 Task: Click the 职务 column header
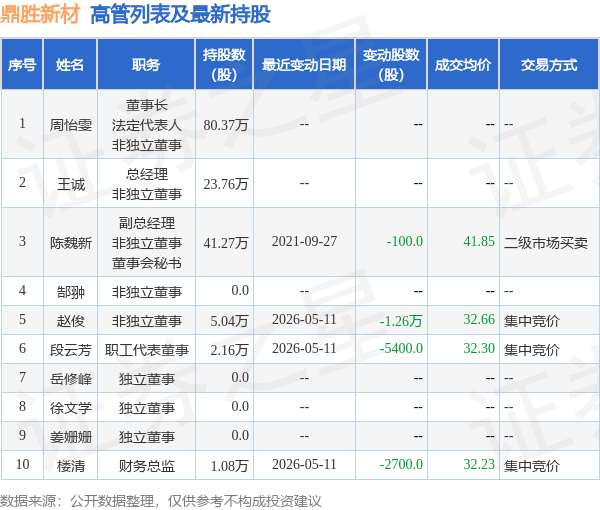[146, 64]
